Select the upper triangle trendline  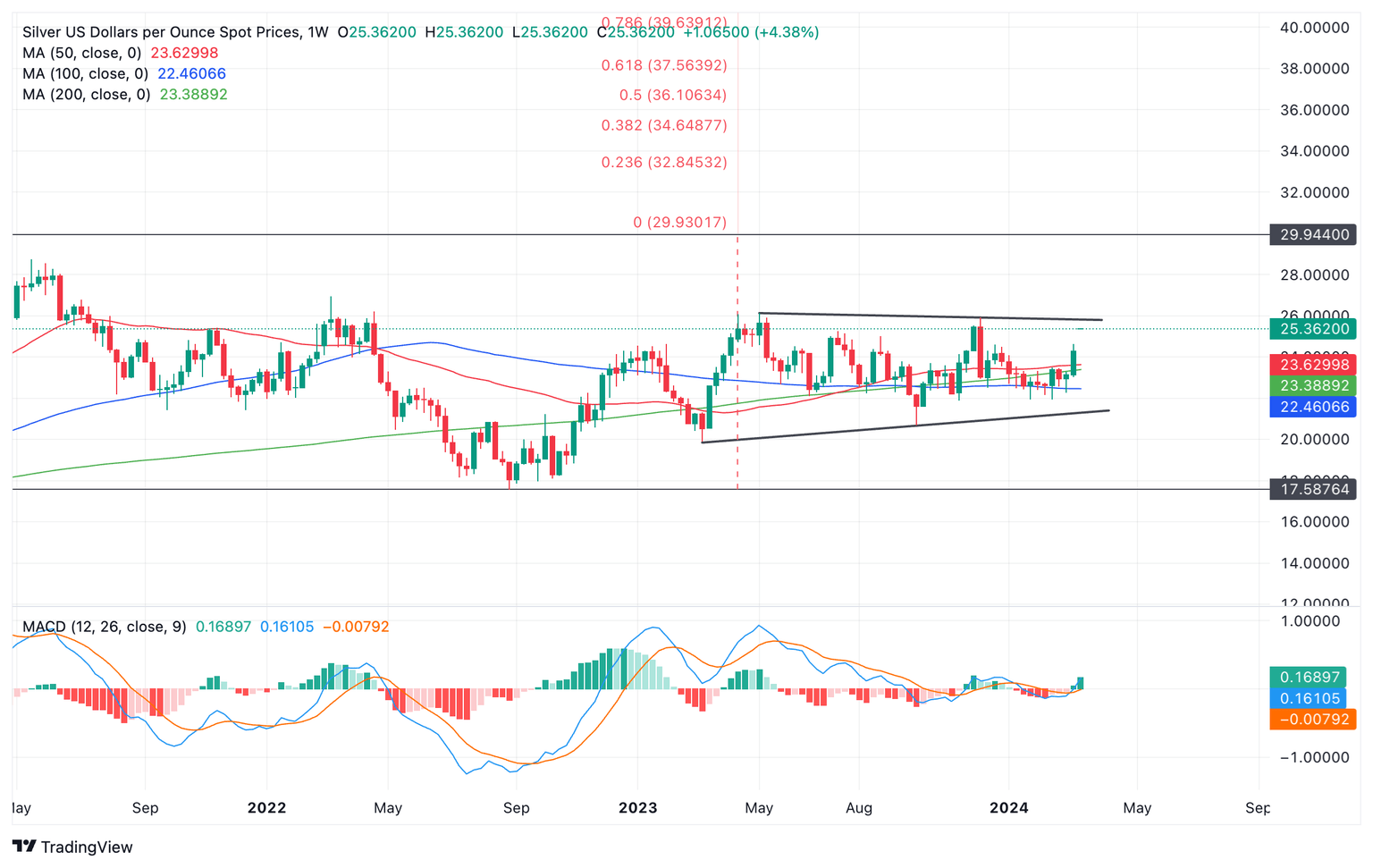(x=931, y=316)
